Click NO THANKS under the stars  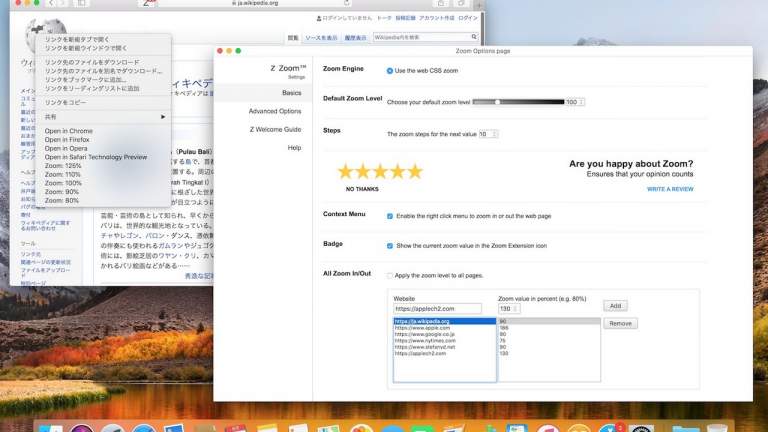[x=362, y=189]
